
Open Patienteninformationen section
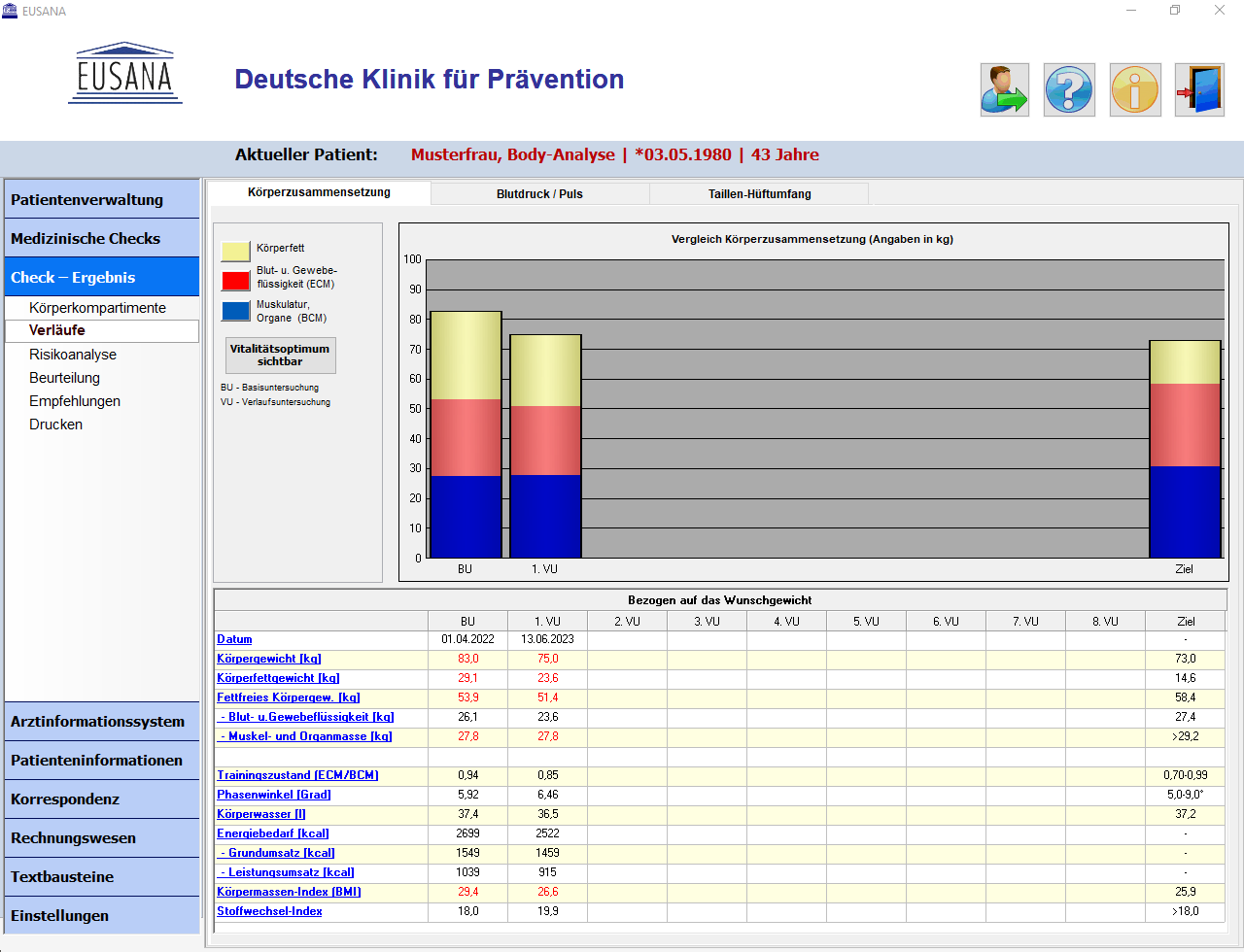coord(102,760)
